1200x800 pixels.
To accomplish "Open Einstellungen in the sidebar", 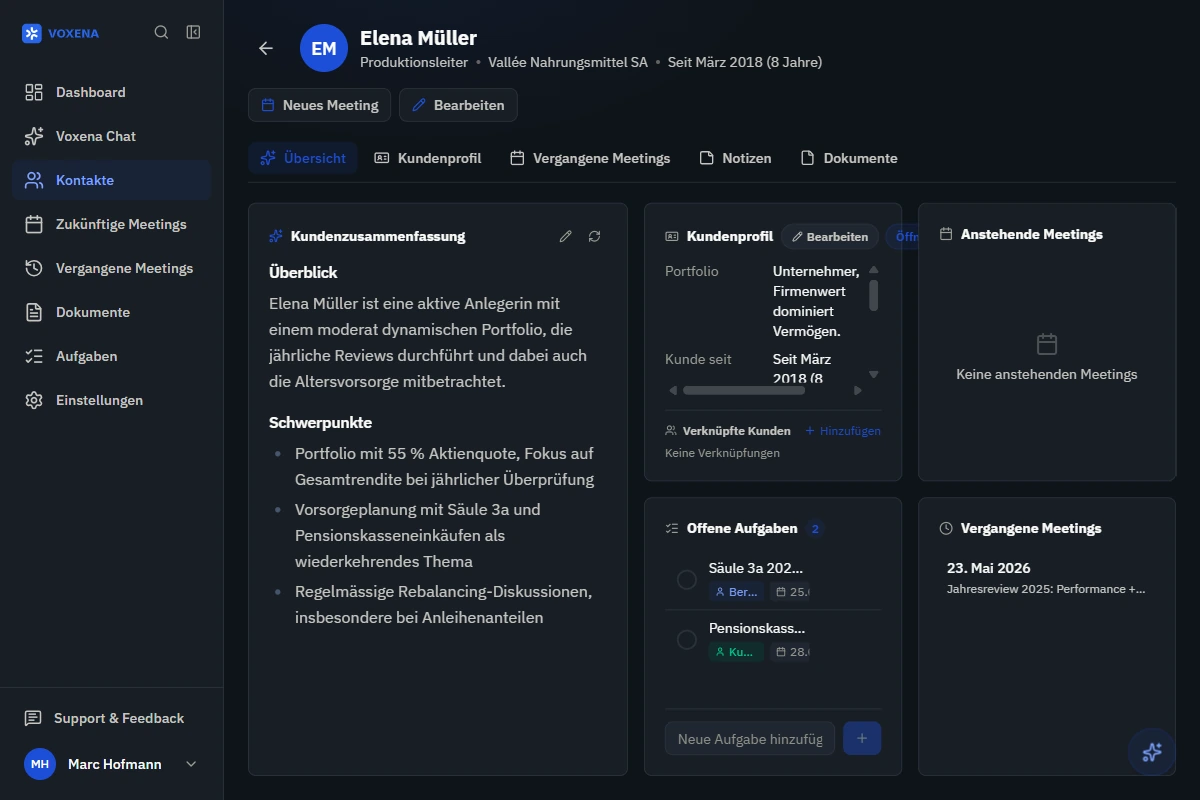I will coord(112,400).
